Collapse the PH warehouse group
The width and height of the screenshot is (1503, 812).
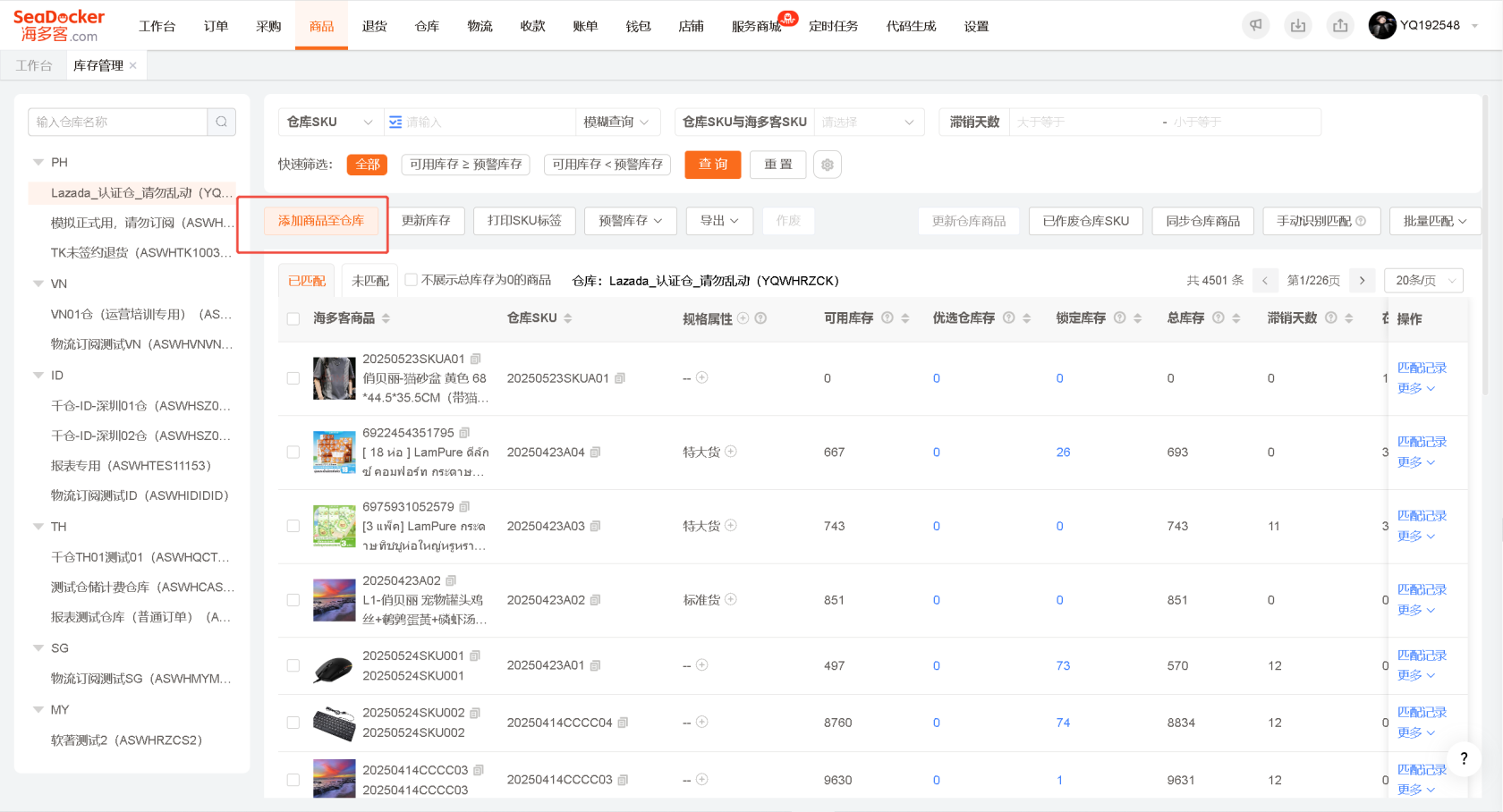point(38,162)
